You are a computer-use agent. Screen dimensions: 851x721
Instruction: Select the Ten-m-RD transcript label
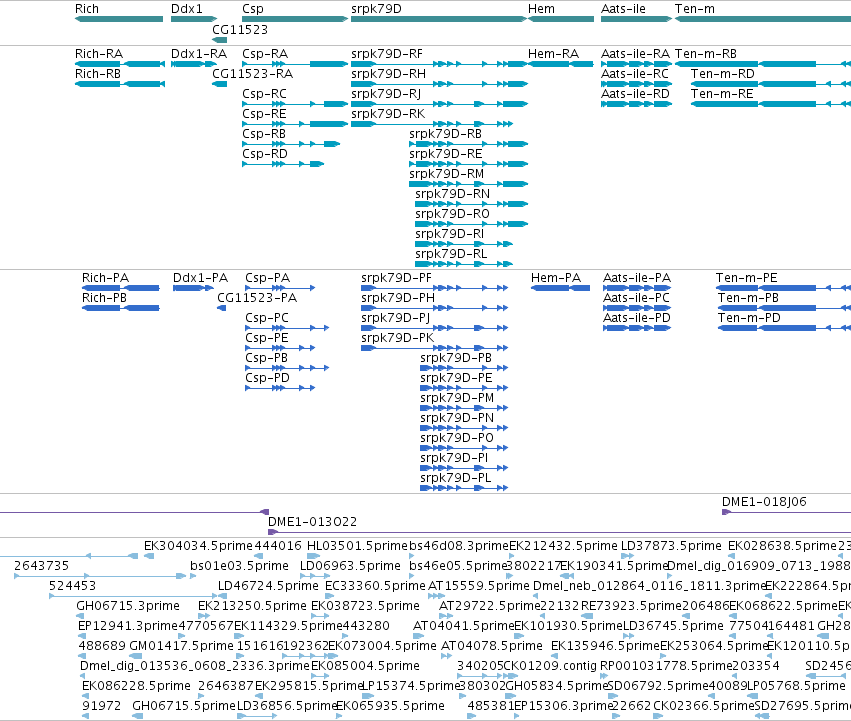(723, 74)
